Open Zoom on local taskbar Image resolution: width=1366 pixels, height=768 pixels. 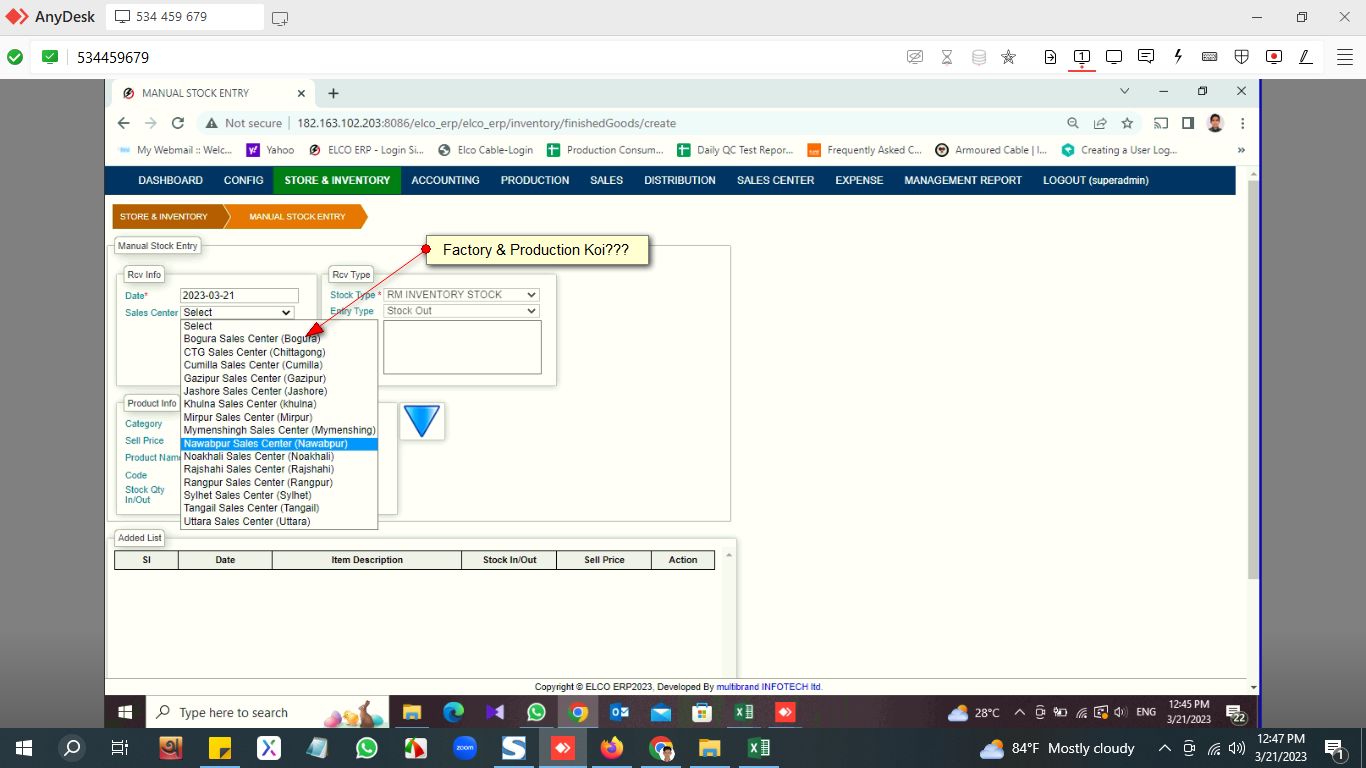click(465, 748)
